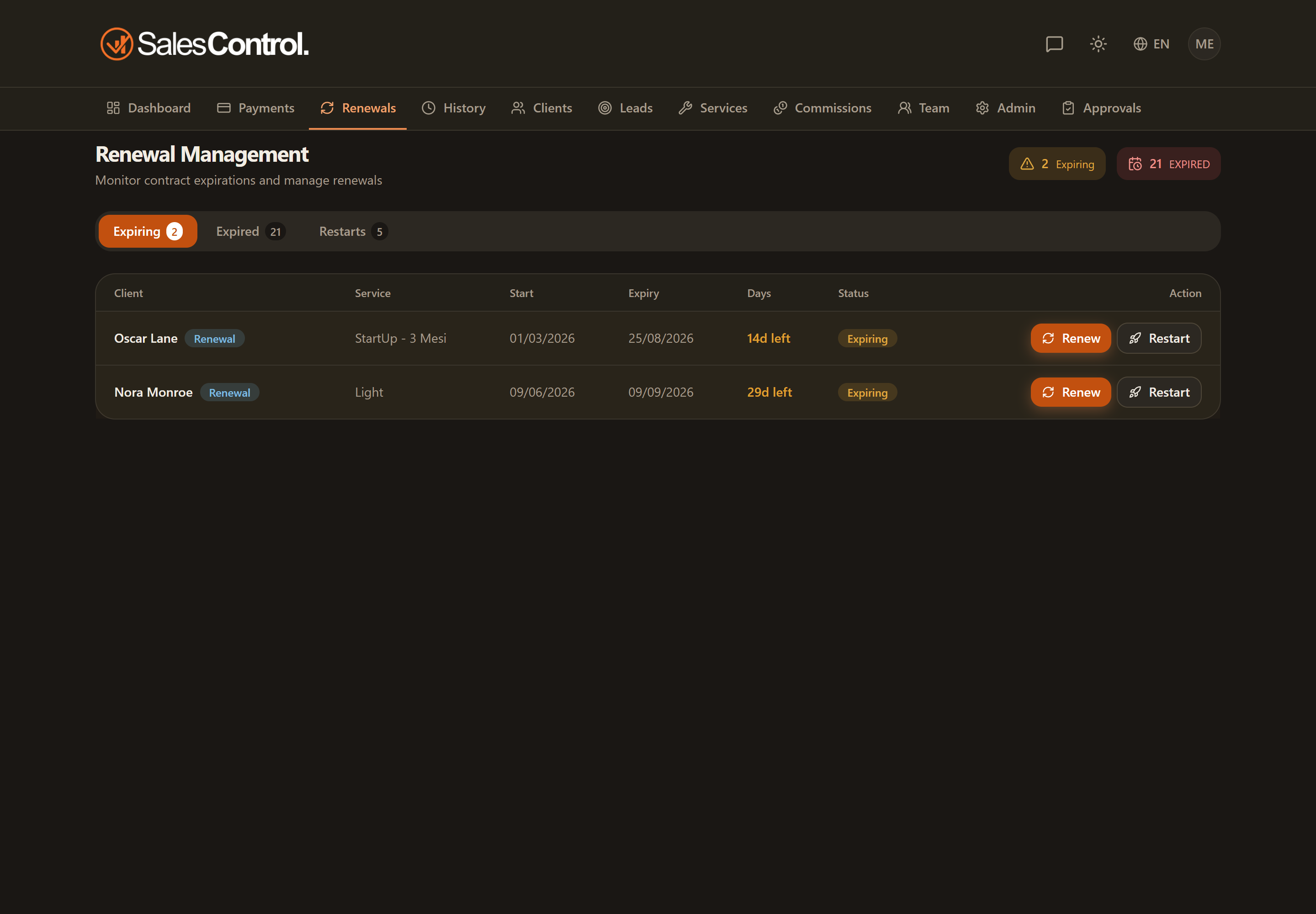The width and height of the screenshot is (1316, 914).
Task: Click the Light service cell
Action: tap(369, 392)
